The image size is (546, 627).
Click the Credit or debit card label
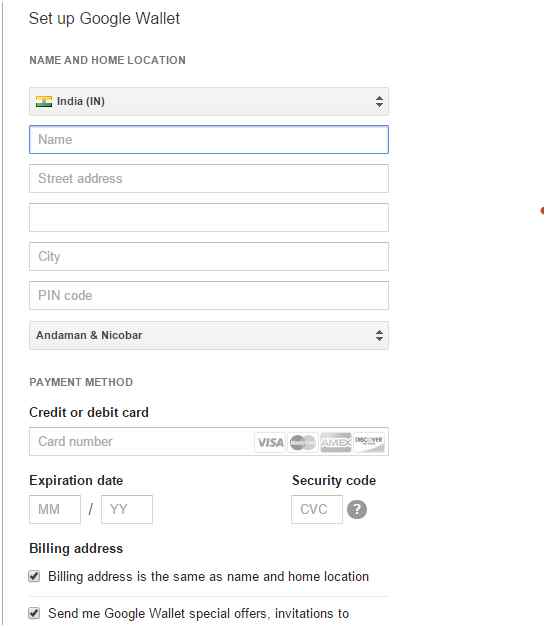click(89, 412)
